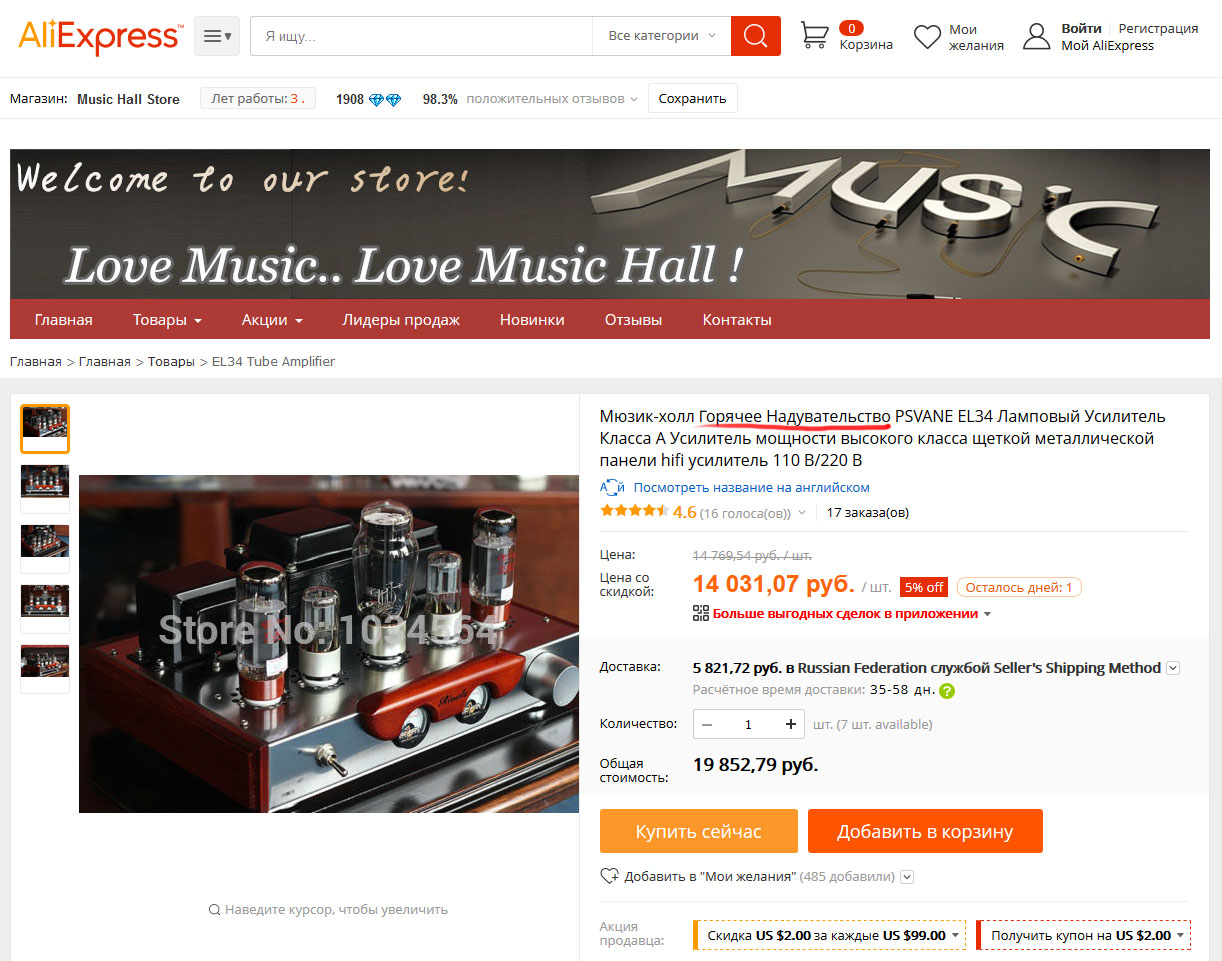Open the hamburger categories menu icon

[x=217, y=36]
